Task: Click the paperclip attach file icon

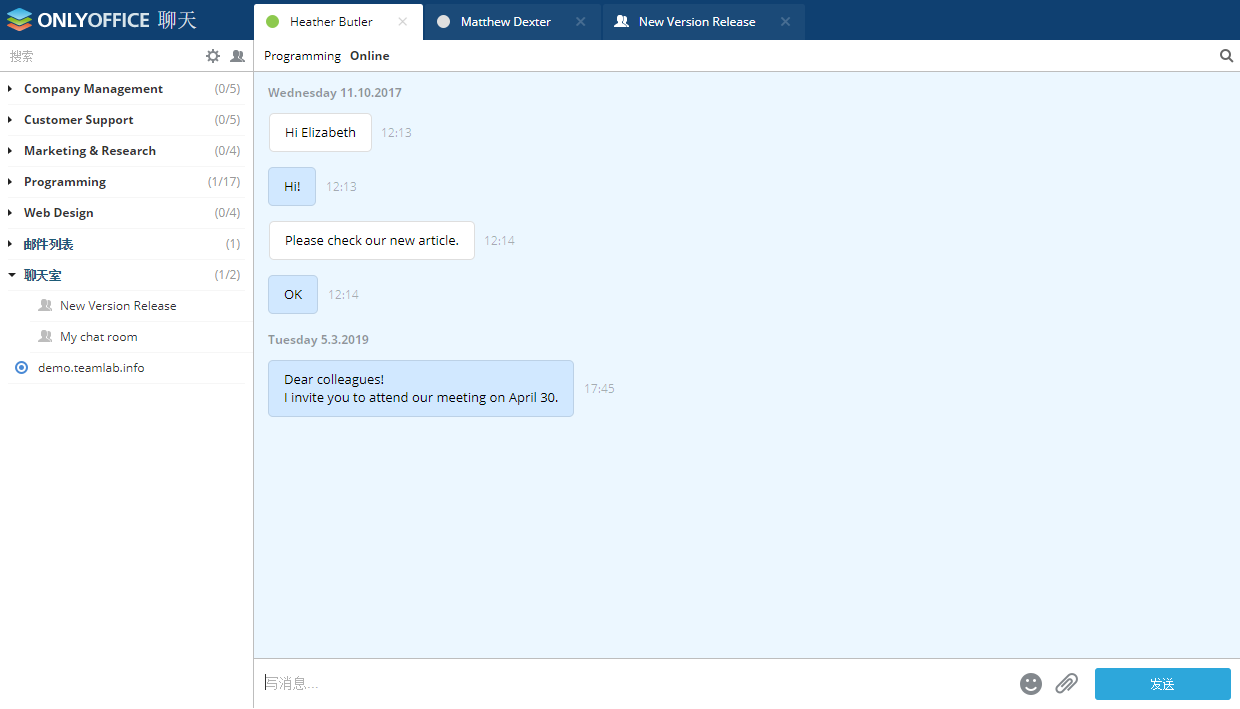Action: (1067, 684)
